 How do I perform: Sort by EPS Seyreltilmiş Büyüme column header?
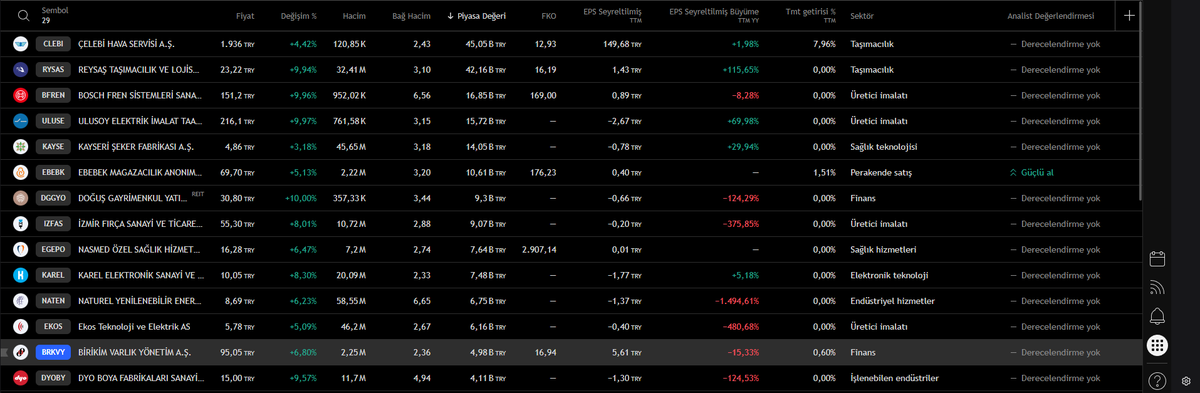tap(714, 16)
